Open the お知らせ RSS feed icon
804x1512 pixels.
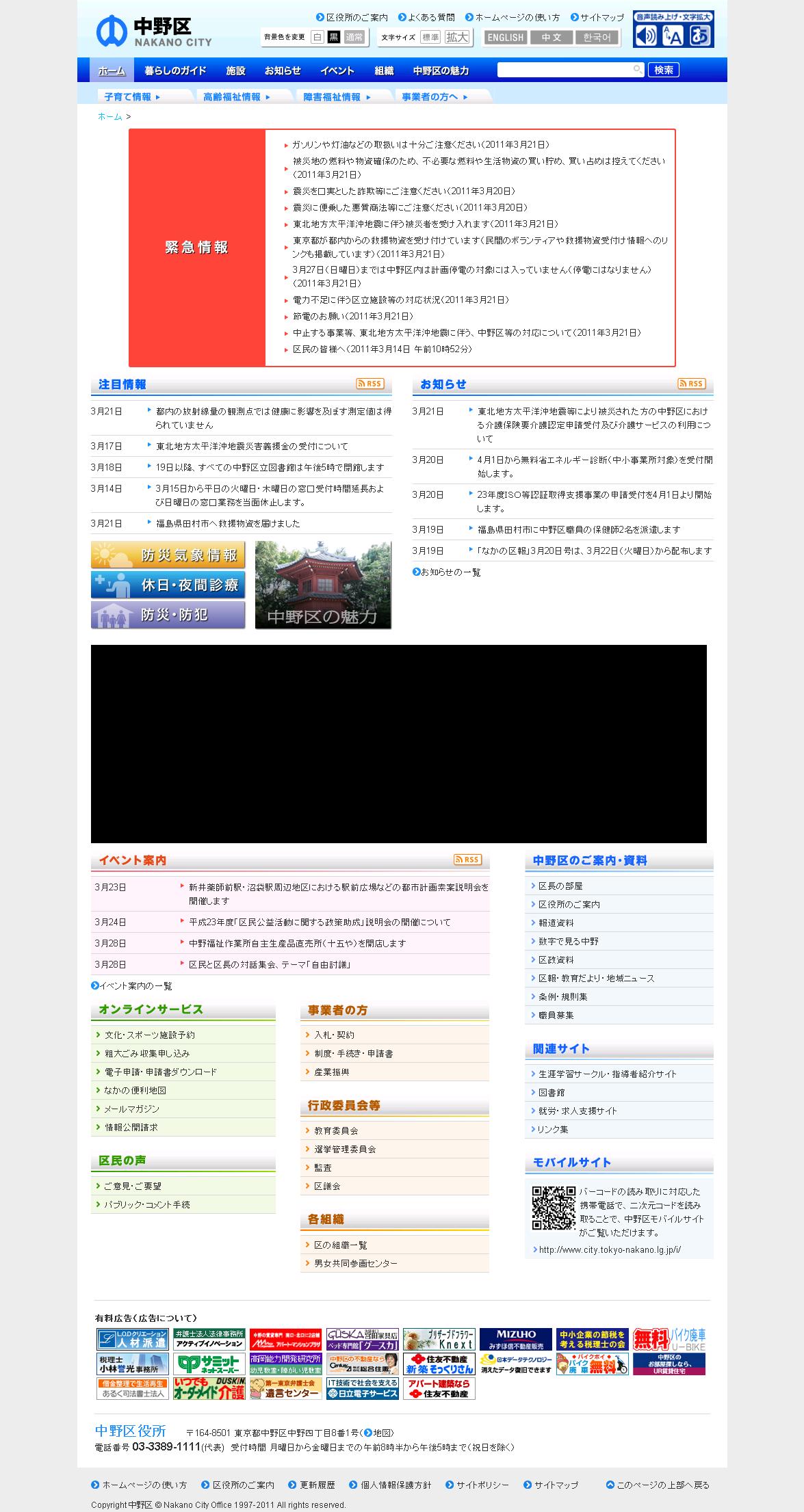pyautogui.click(x=692, y=384)
